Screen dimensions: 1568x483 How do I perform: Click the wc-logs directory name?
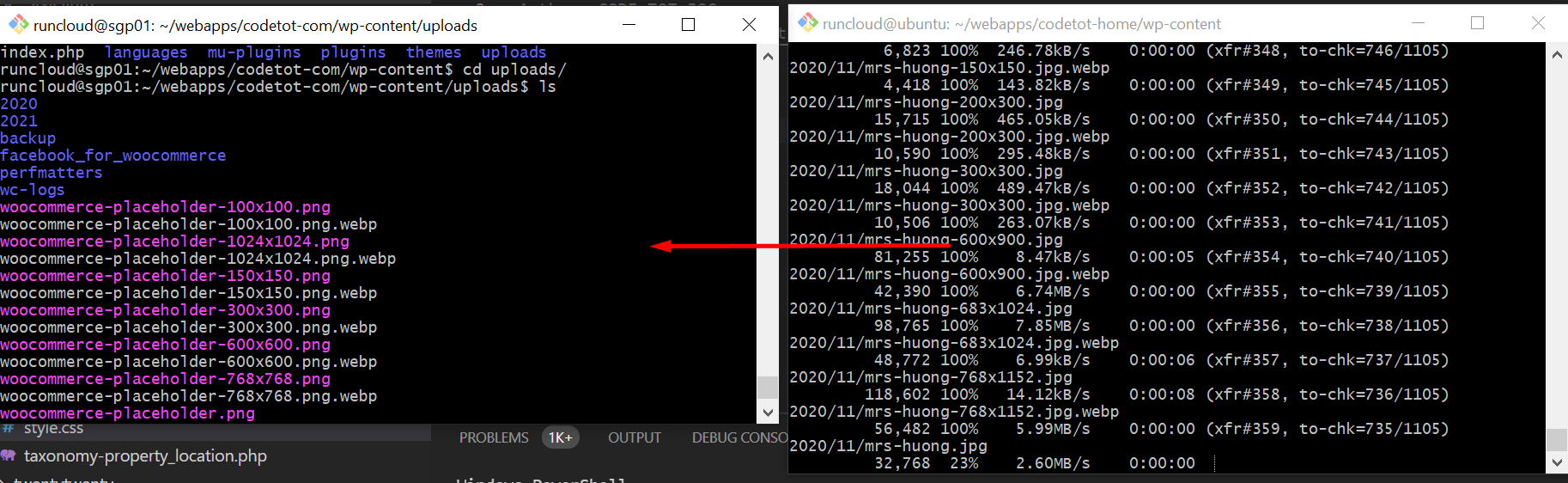click(32, 190)
